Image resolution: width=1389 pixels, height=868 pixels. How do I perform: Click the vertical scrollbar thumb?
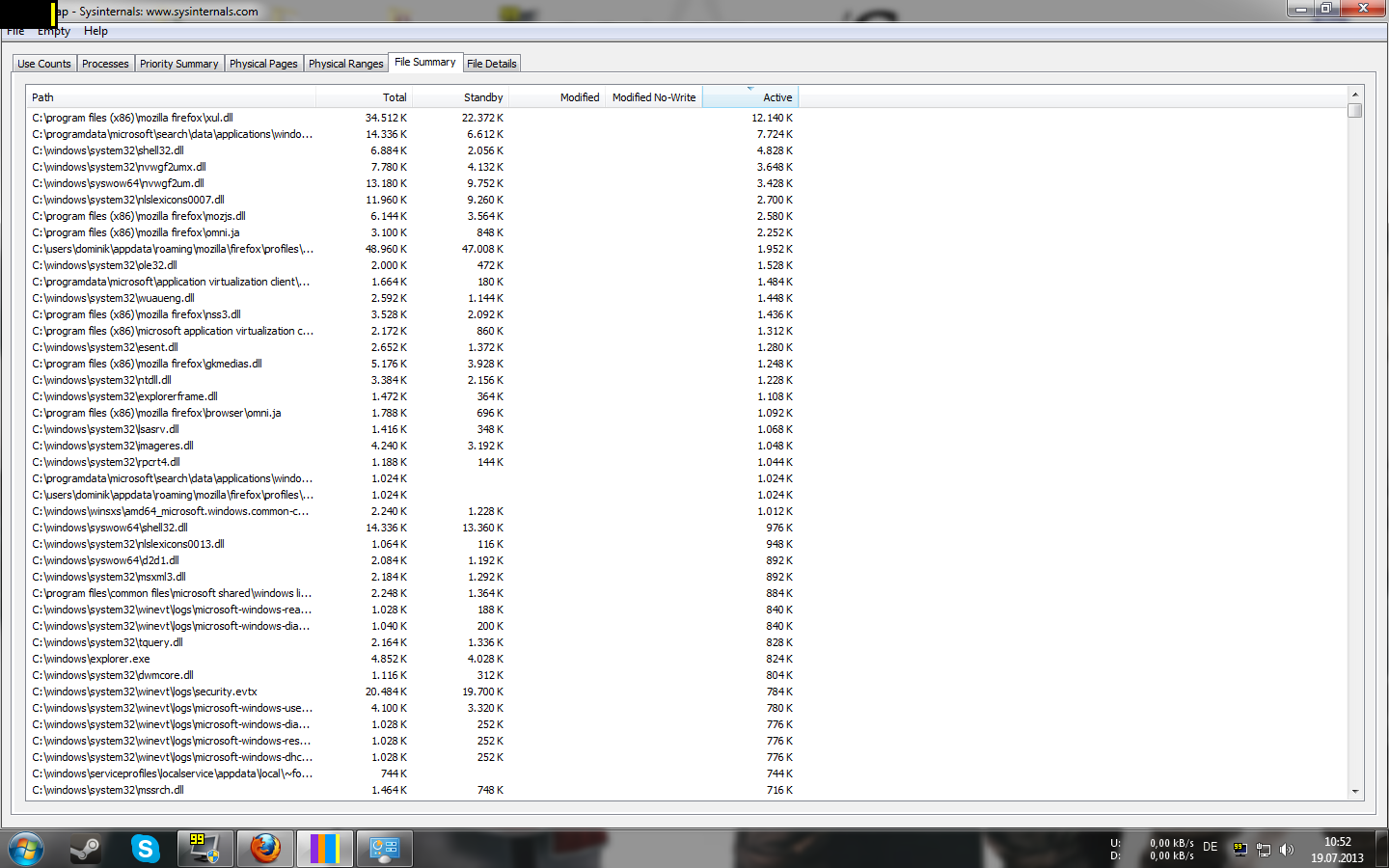1355,110
